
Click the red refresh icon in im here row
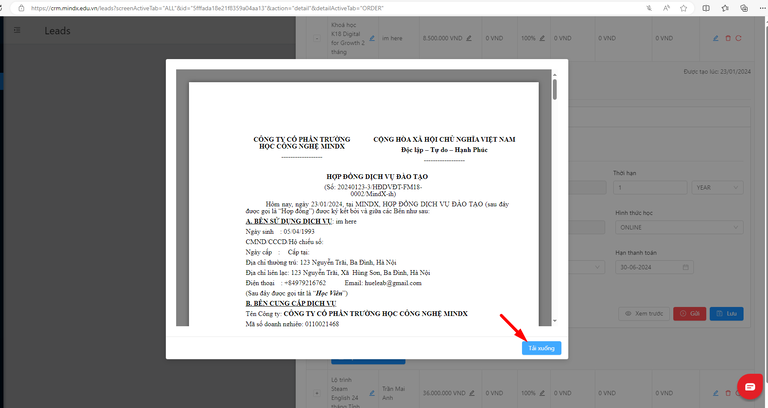(738, 38)
